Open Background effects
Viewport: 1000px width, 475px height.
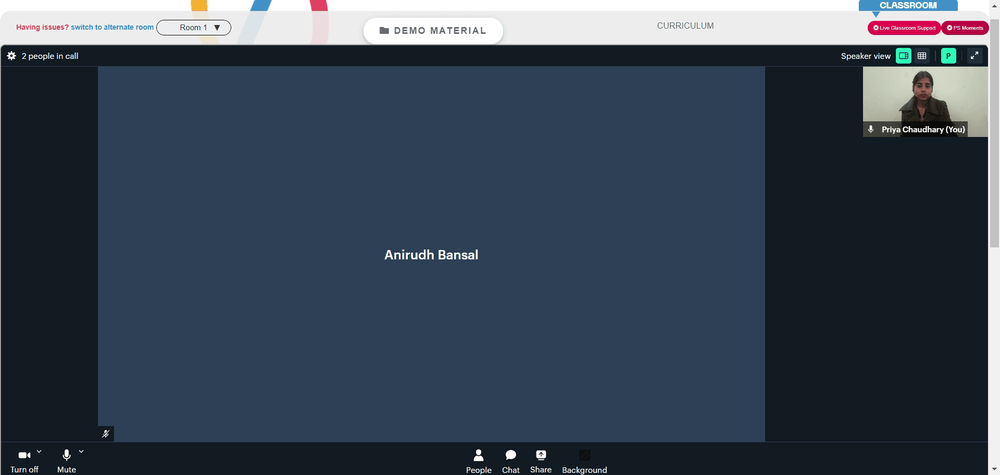click(584, 461)
